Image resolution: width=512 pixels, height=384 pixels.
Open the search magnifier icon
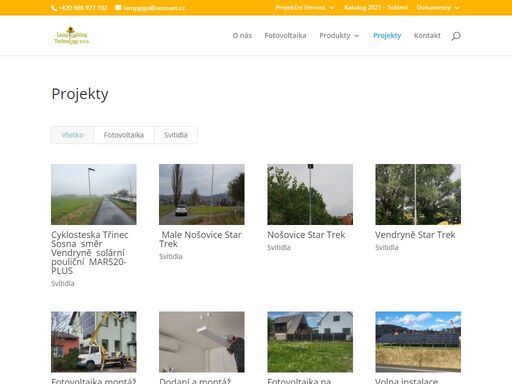point(456,36)
